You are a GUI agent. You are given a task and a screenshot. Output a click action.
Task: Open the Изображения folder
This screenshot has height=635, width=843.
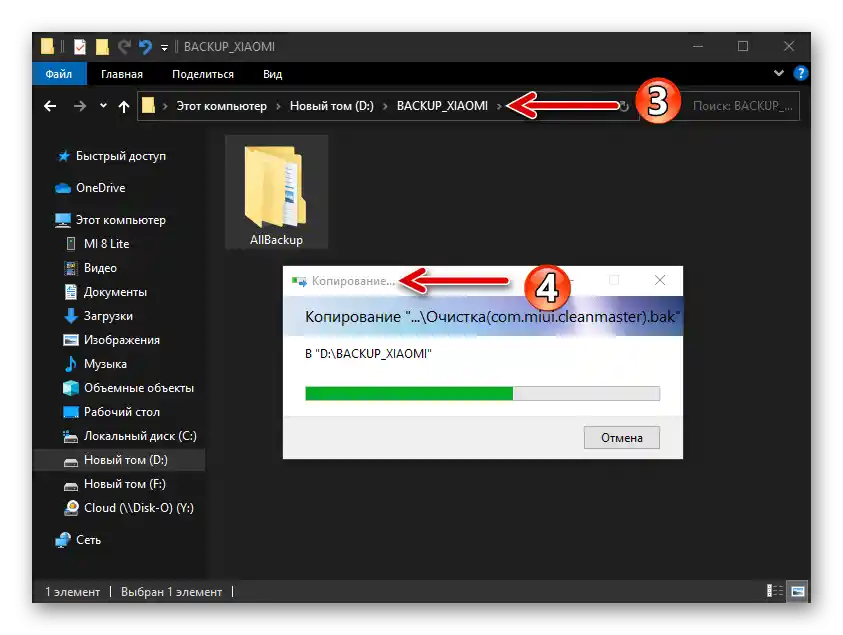[122, 340]
